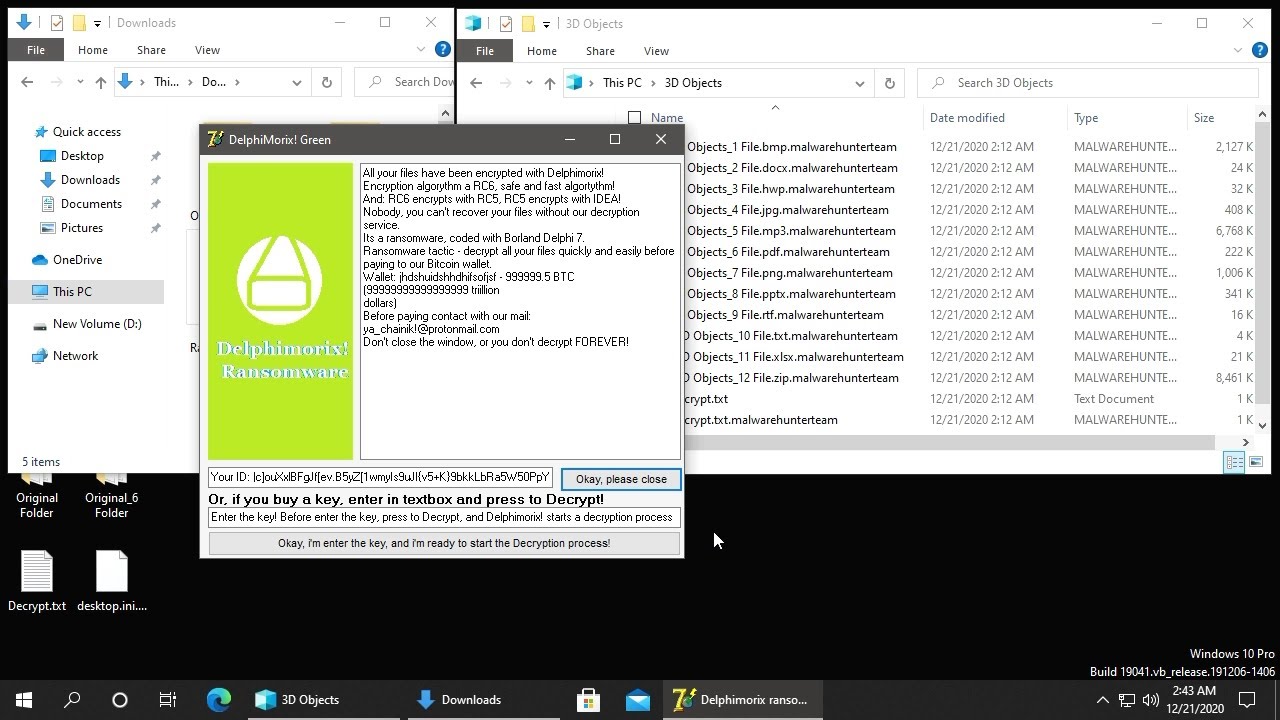The image size is (1280, 720).
Task: Select Documents in Downloads sidebar
Action: click(x=91, y=204)
